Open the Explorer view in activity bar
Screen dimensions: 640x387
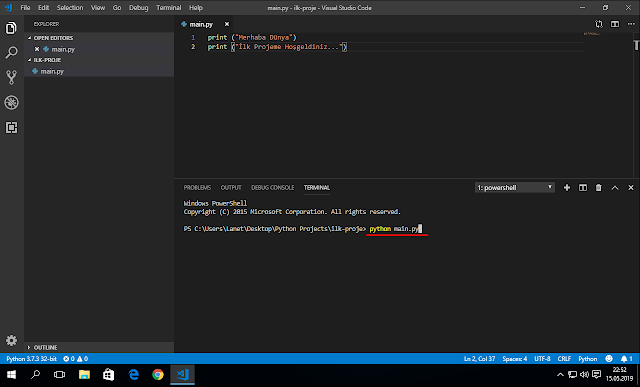point(11,28)
